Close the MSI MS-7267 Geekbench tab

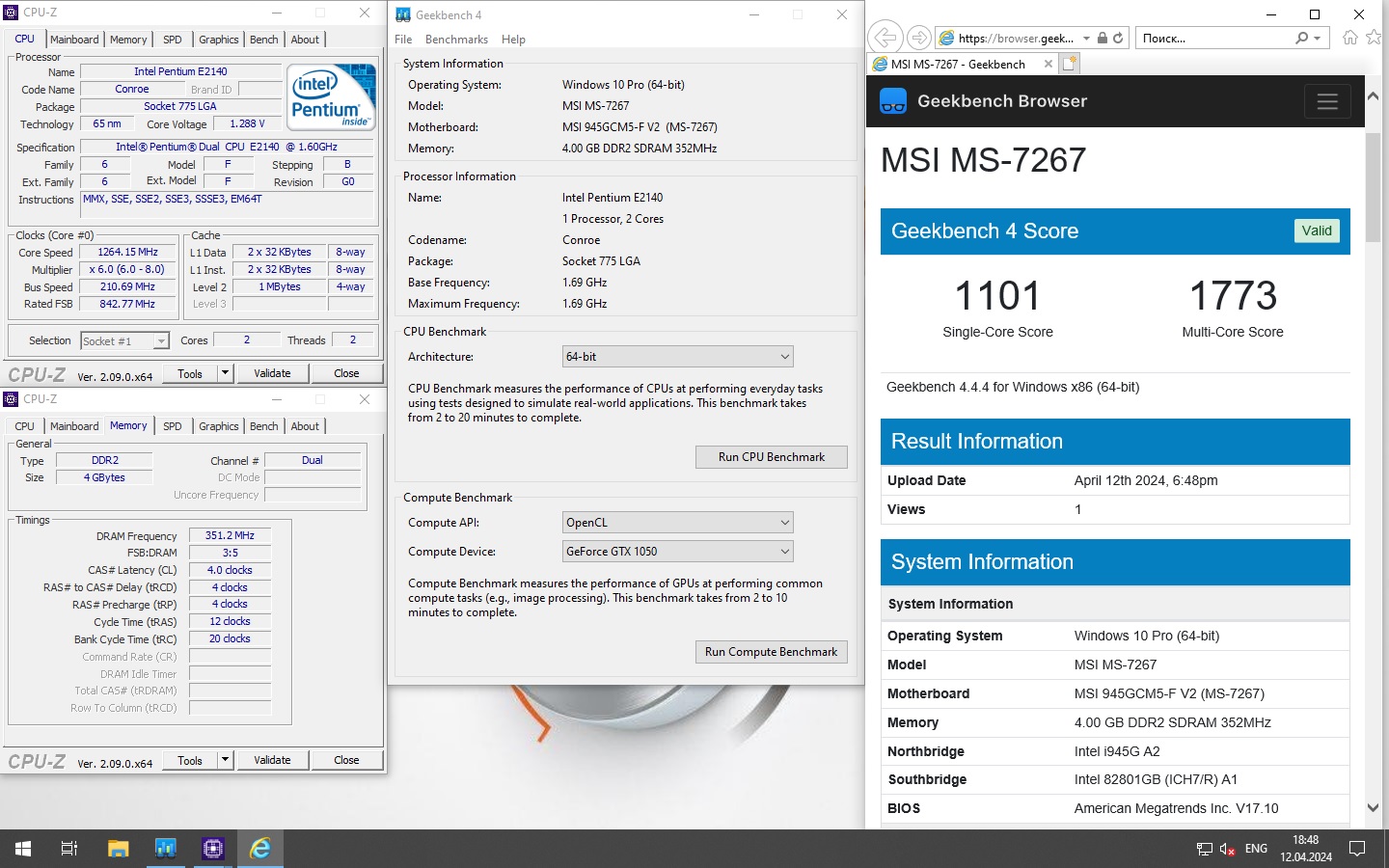click(x=1049, y=64)
